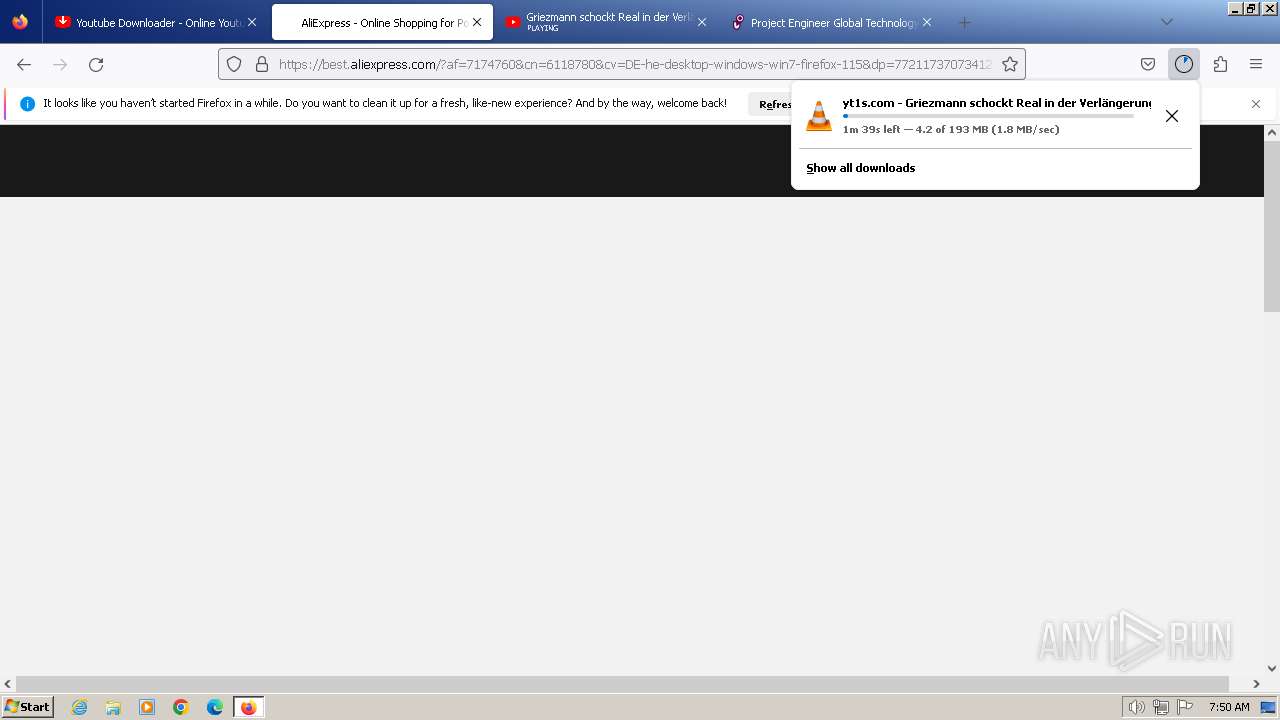Switch to Griezmann schockt Real YouTube tab
1280x720 pixels.
[607, 22]
